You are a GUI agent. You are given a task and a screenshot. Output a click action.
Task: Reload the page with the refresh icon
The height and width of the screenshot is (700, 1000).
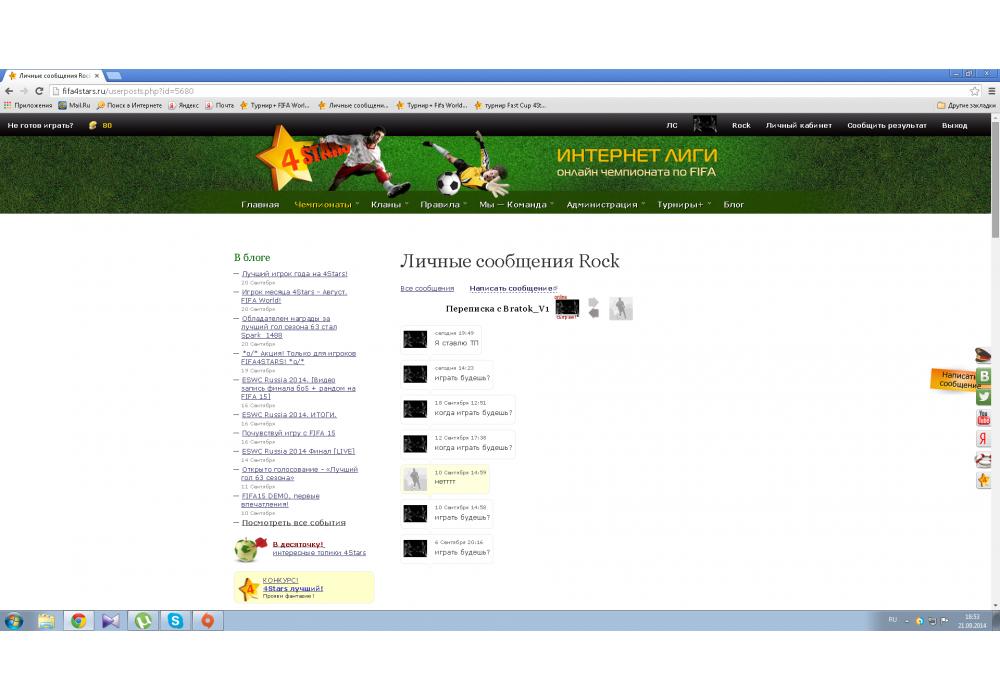[x=39, y=91]
